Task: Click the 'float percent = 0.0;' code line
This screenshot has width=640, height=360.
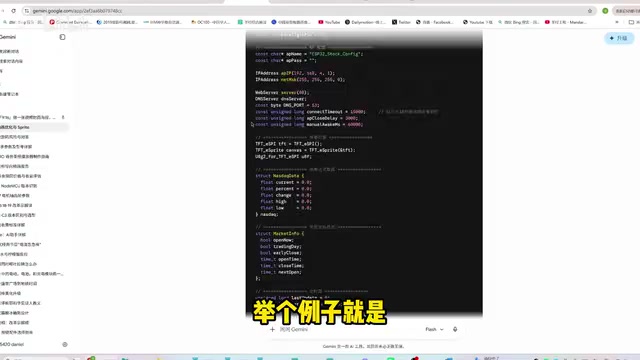Action: [286, 189]
